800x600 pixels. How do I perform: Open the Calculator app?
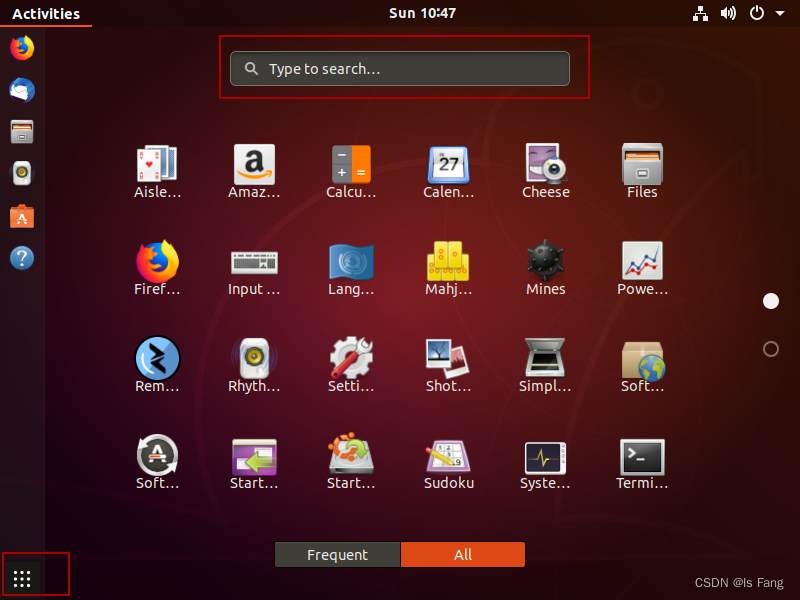point(351,171)
